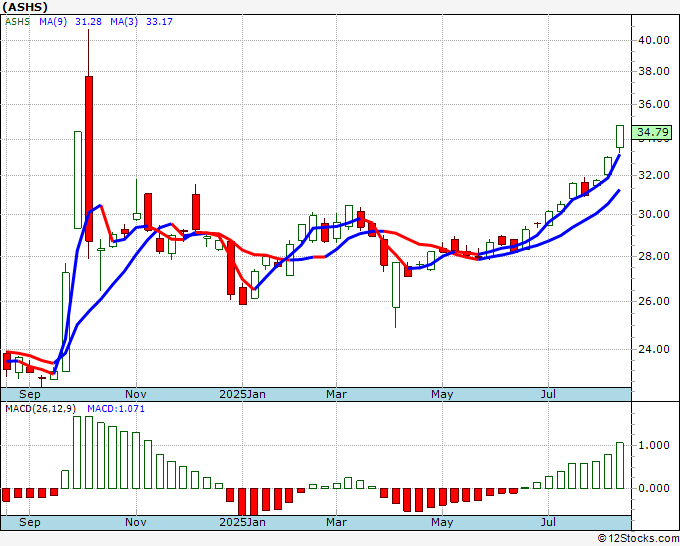Click Mar on the price chart axis
The width and height of the screenshot is (680, 546).
click(x=337, y=394)
